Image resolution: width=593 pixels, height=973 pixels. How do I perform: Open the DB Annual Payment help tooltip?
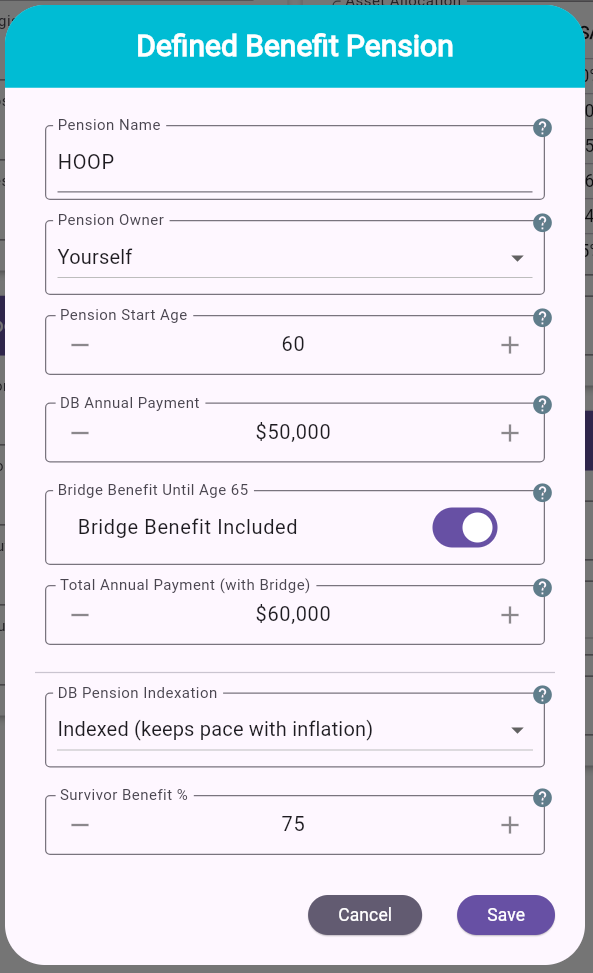(x=542, y=405)
